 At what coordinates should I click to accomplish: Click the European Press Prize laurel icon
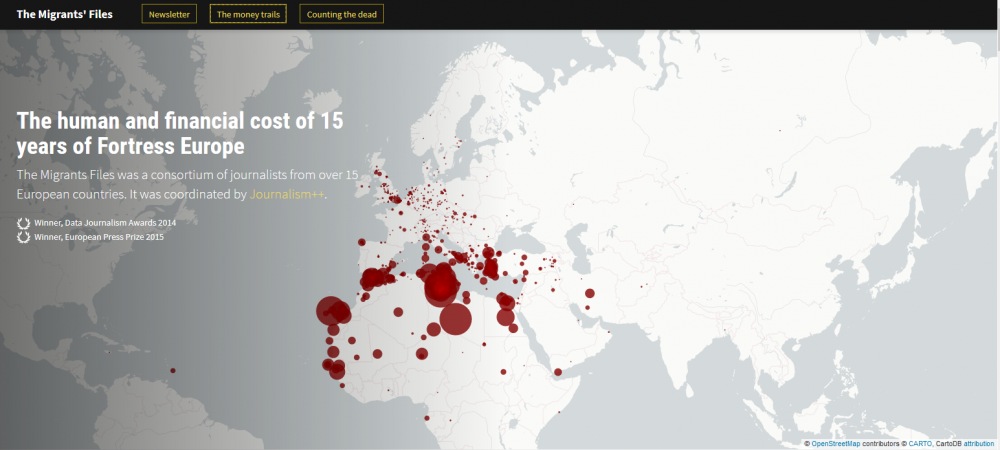pyautogui.click(x=23, y=237)
